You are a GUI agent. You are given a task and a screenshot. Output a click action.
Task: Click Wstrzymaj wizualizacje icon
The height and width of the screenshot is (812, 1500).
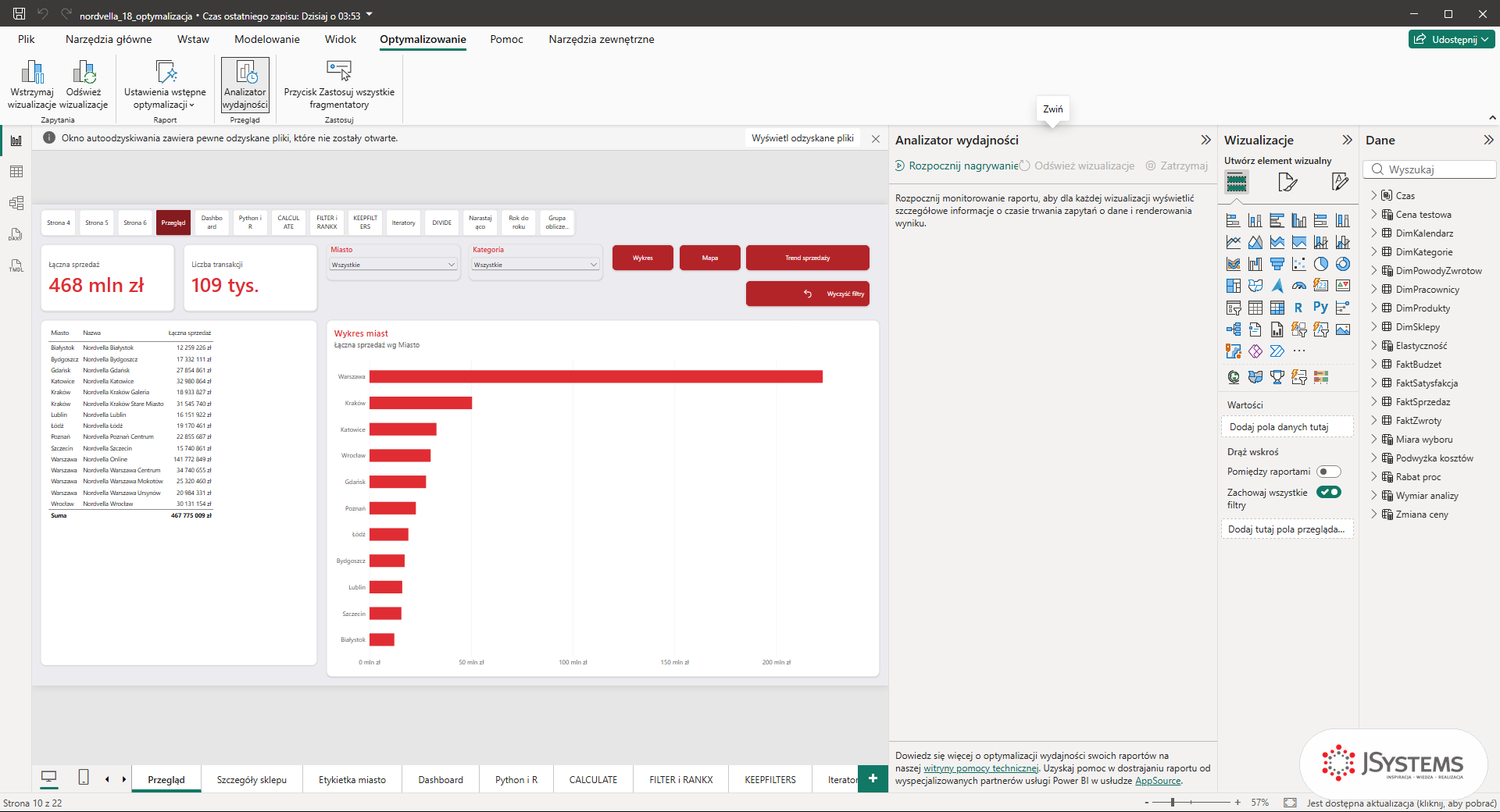point(32,85)
